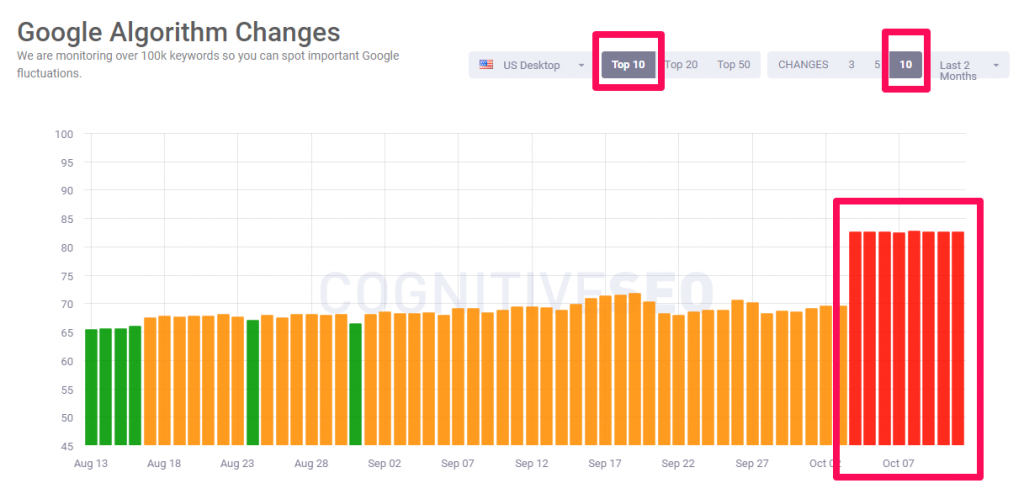The width and height of the screenshot is (1024, 494).
Task: Click the first red bar after Oct 02
Action: pyautogui.click(x=855, y=338)
